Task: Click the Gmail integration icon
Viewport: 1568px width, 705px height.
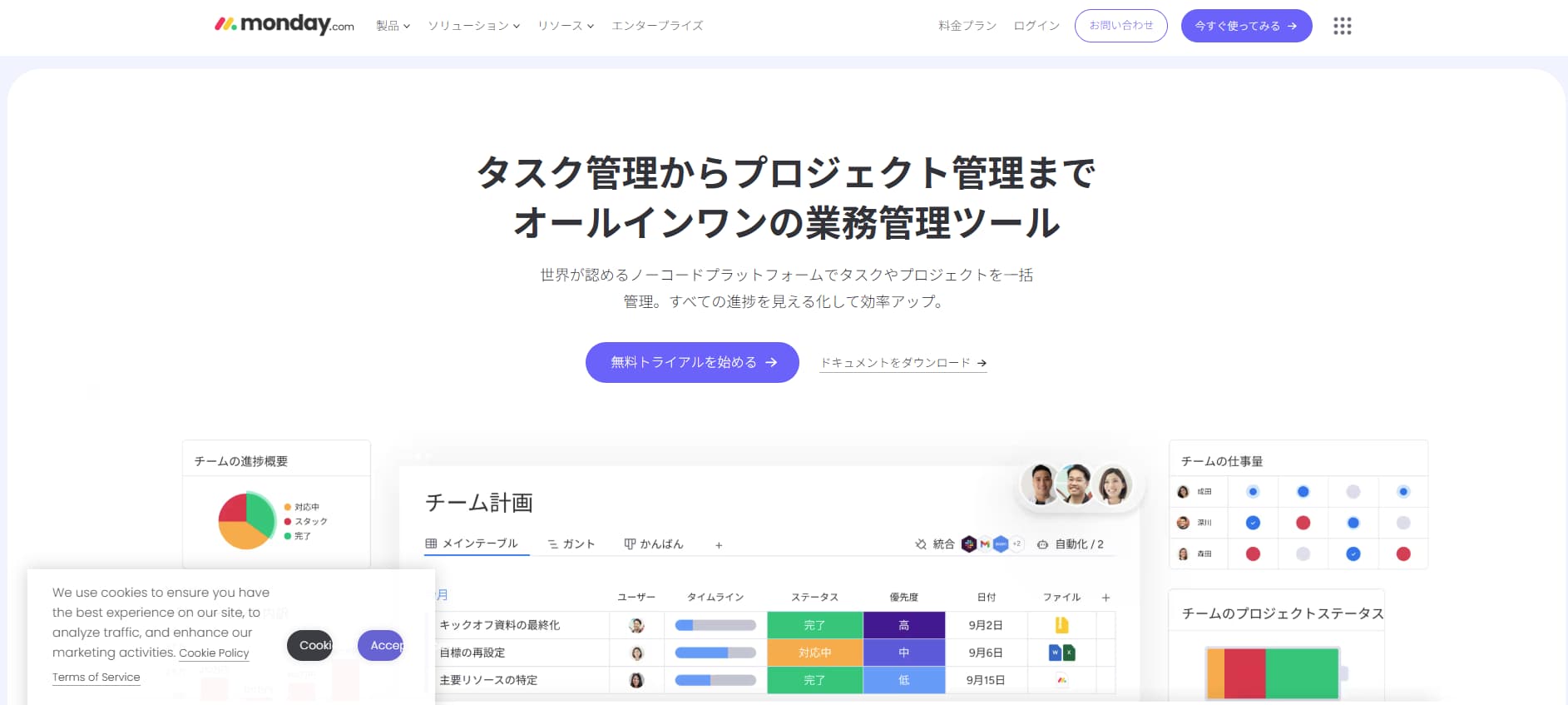Action: (x=985, y=544)
